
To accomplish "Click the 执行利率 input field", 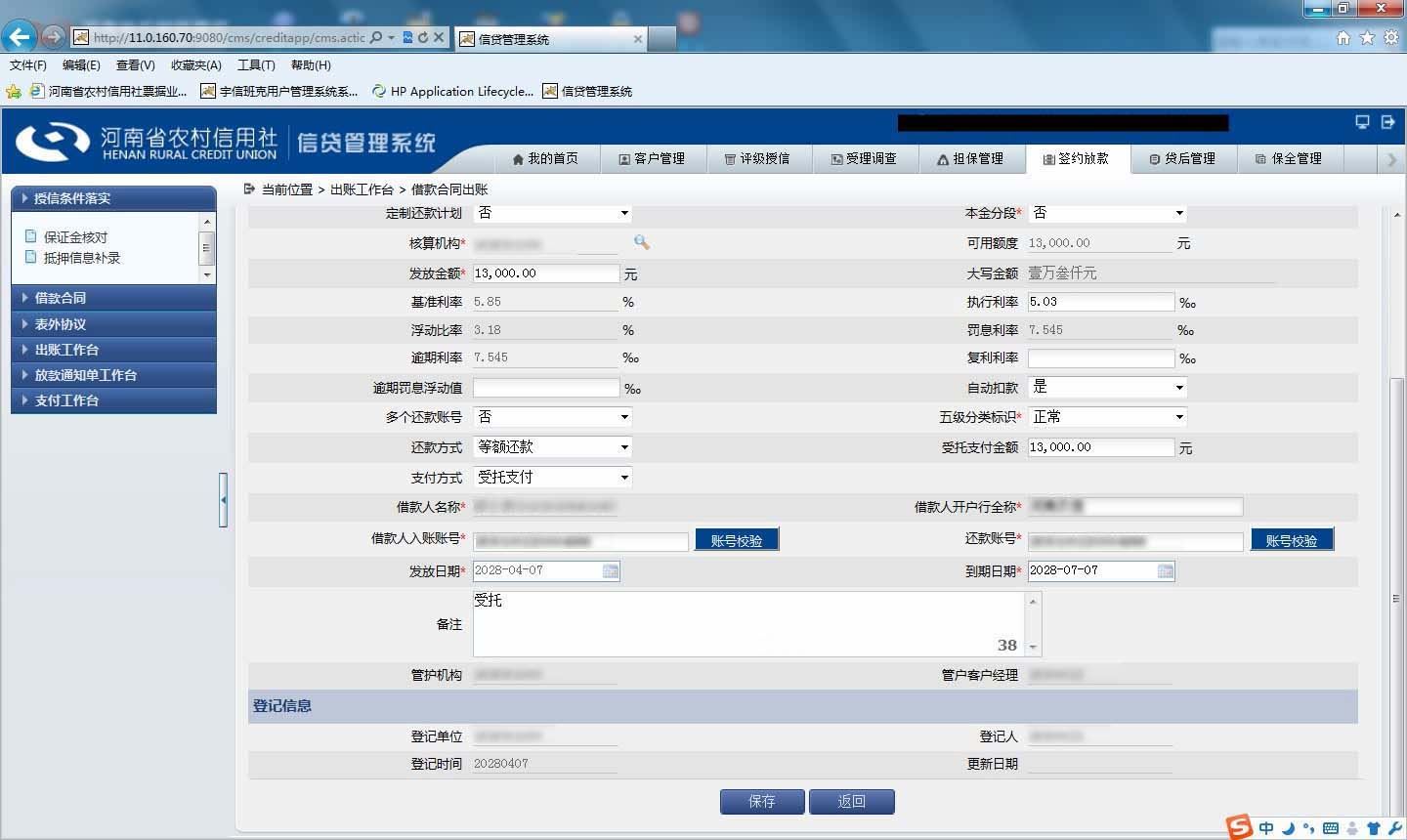I will click(x=1101, y=302).
